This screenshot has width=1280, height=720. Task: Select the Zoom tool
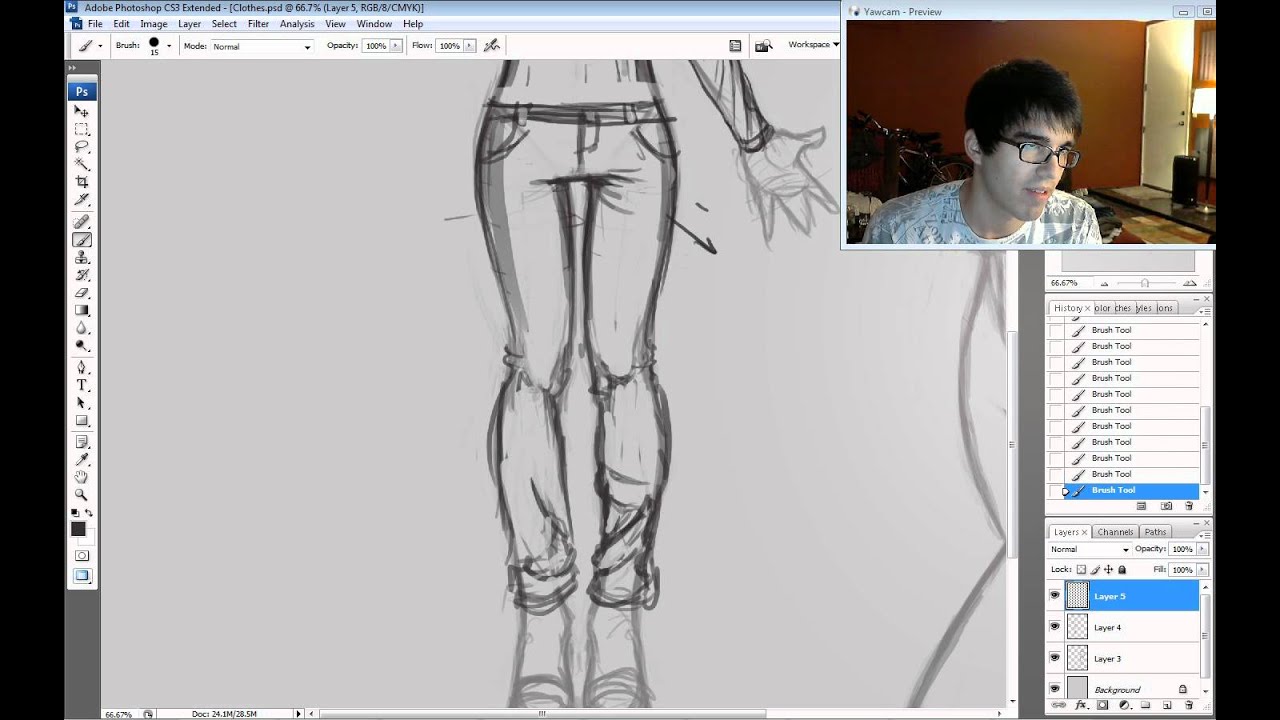click(x=82, y=495)
